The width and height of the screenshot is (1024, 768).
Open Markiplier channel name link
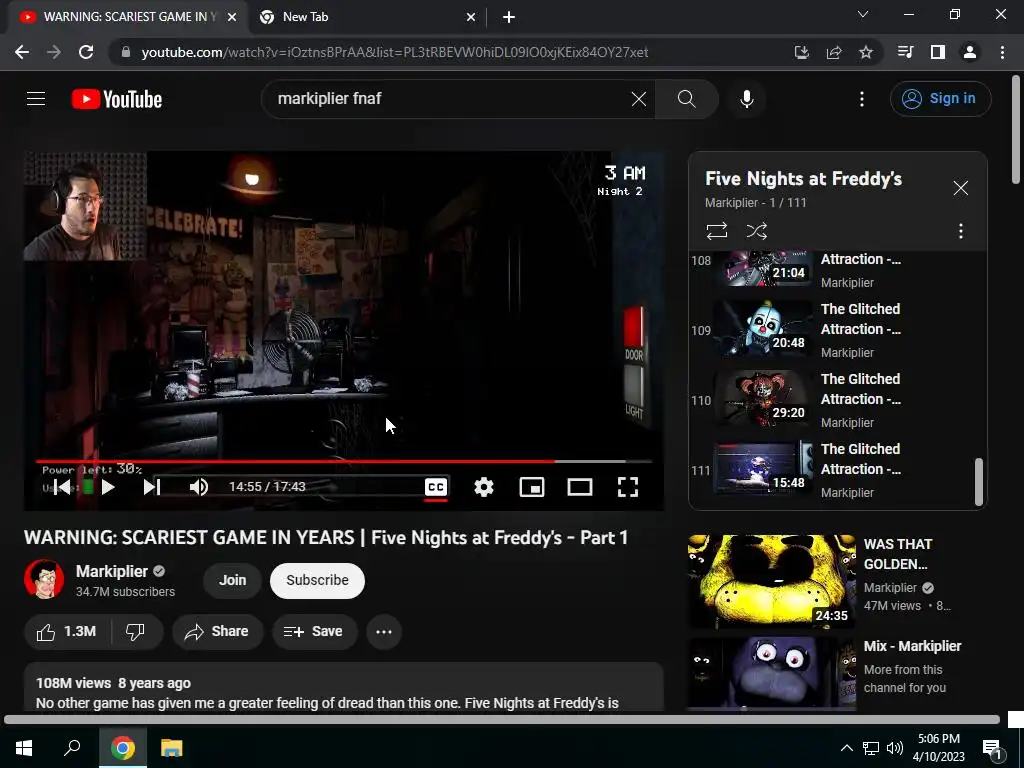(112, 571)
